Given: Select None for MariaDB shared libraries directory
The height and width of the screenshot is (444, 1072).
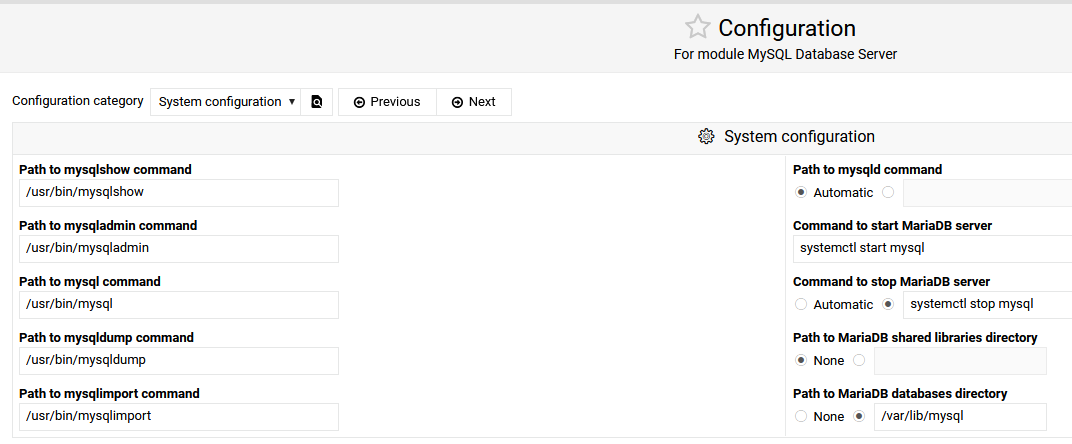Looking at the screenshot, I should pos(800,361).
